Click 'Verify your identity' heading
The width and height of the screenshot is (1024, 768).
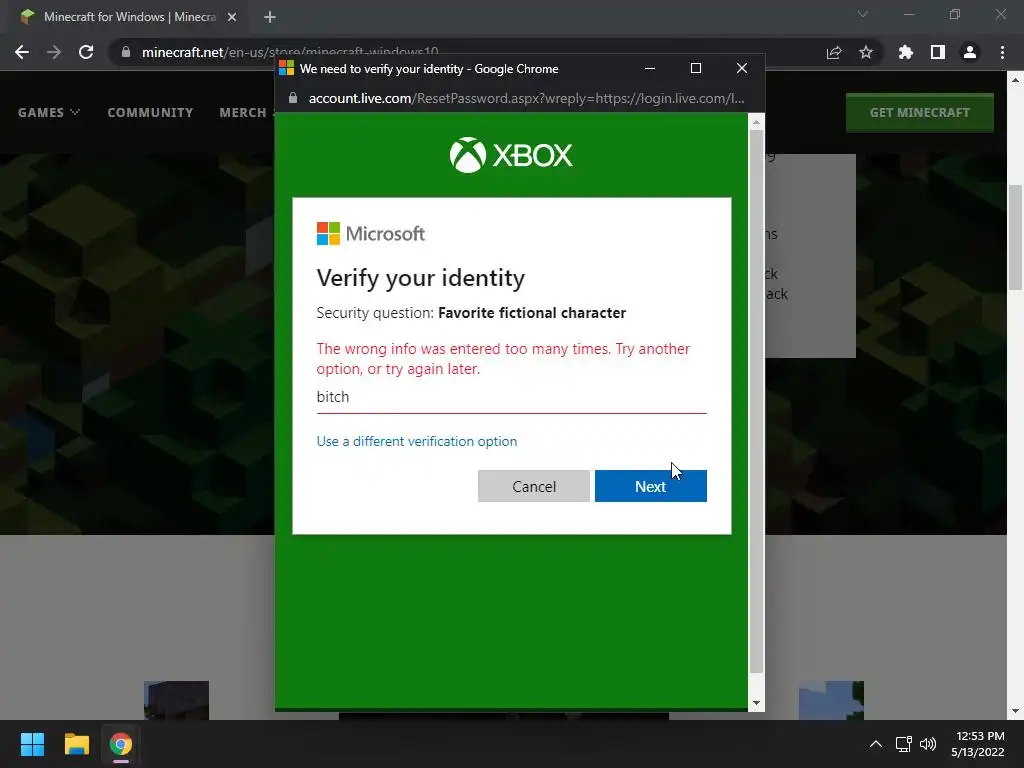tap(421, 278)
